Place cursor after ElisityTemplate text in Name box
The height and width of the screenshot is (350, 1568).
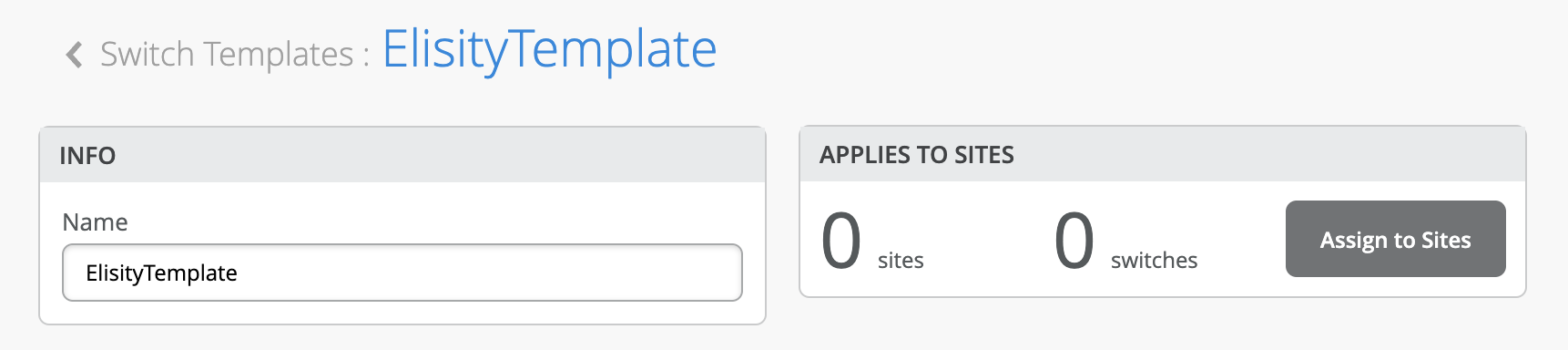[239, 273]
